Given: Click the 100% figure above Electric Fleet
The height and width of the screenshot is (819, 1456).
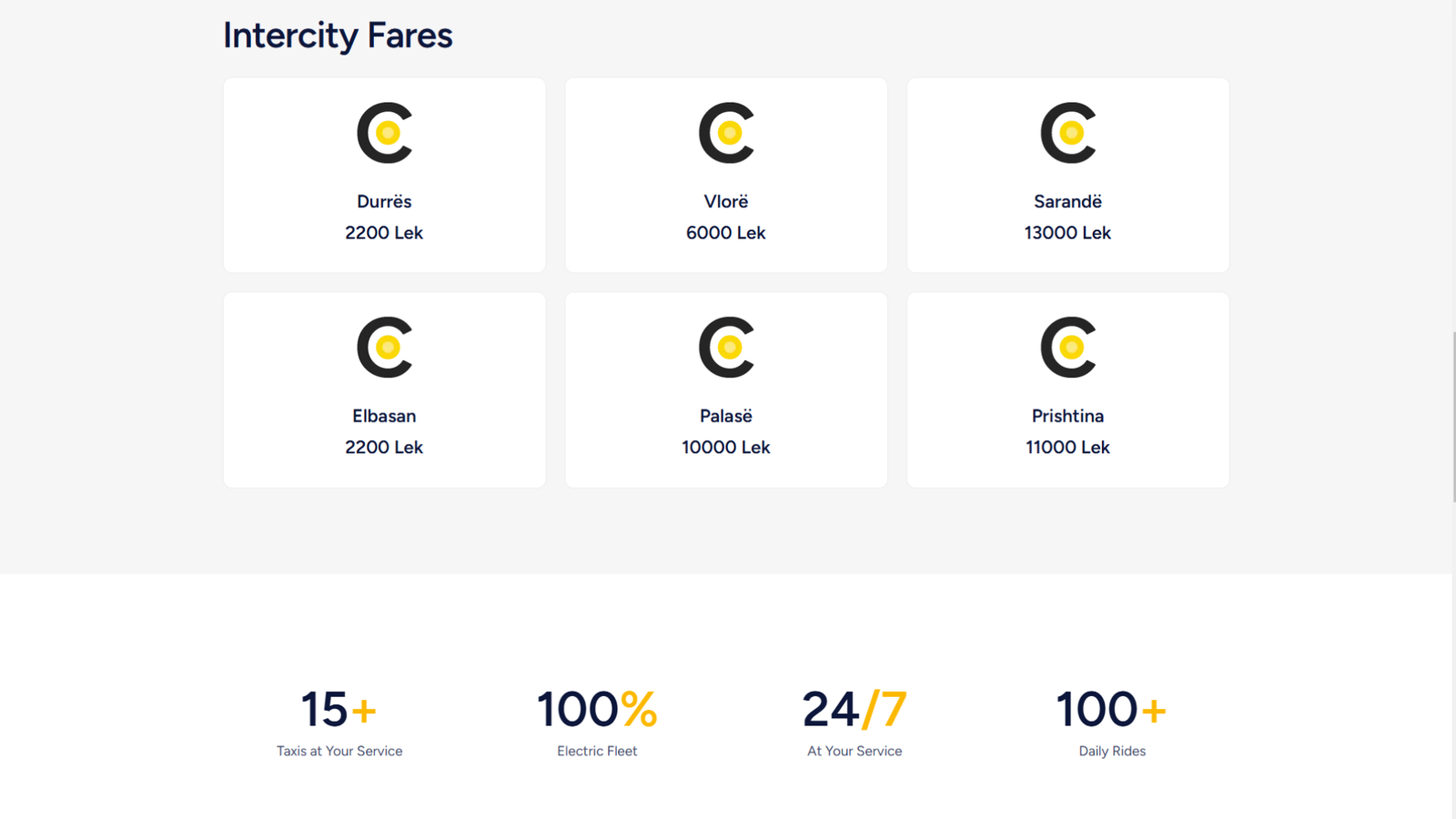Looking at the screenshot, I should tap(597, 709).
